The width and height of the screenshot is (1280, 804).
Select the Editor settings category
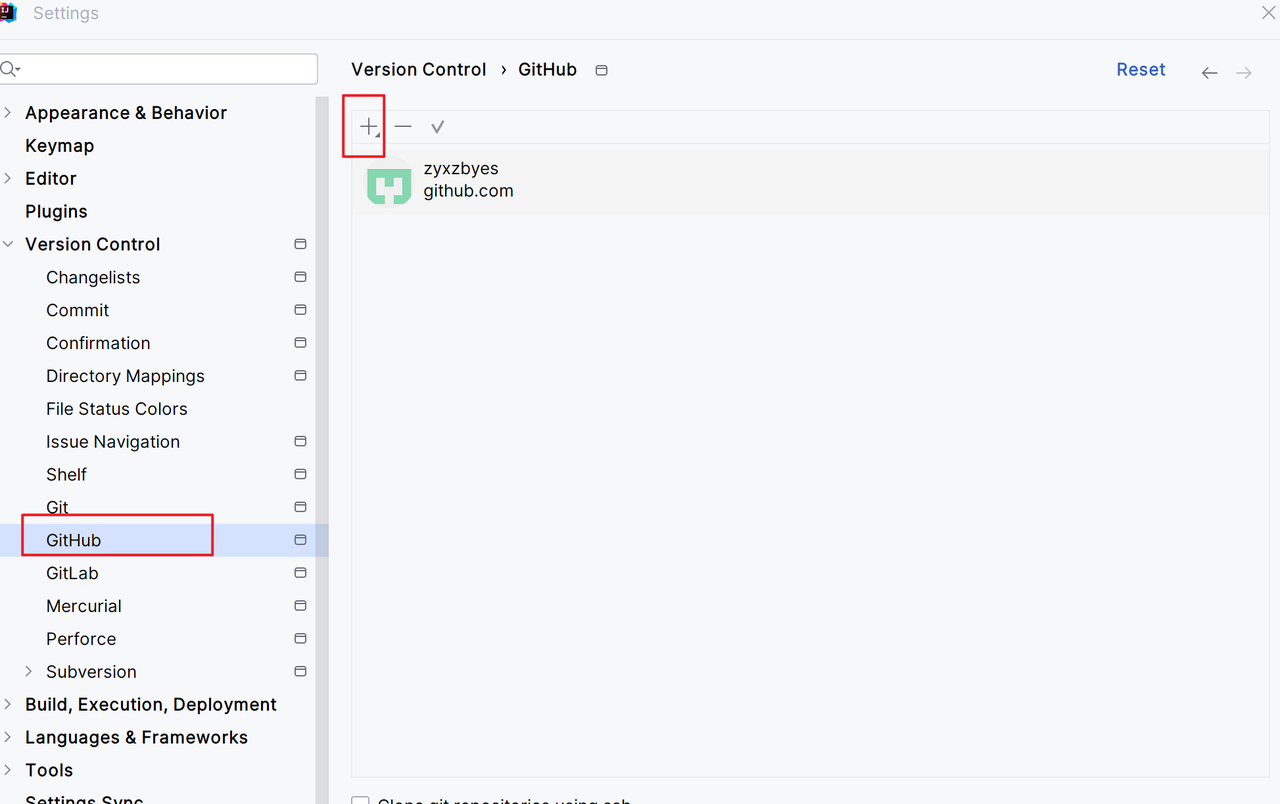[x=51, y=179]
